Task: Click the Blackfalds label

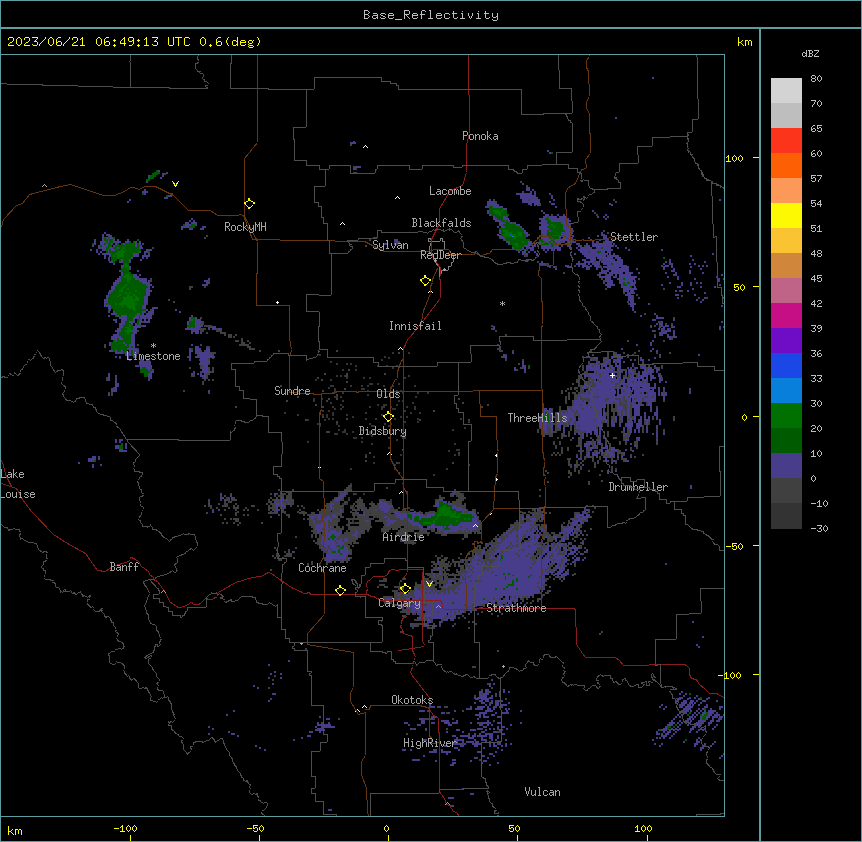Action: (x=441, y=223)
